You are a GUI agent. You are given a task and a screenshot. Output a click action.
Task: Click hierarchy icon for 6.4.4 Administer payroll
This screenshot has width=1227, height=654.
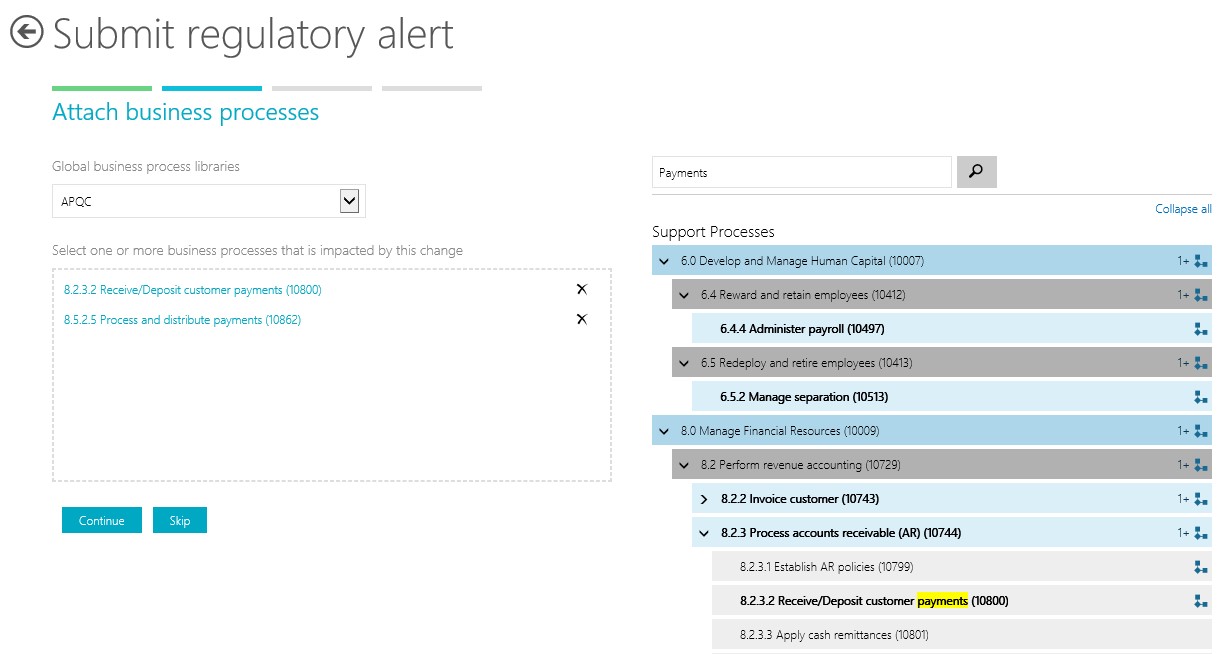point(1201,329)
